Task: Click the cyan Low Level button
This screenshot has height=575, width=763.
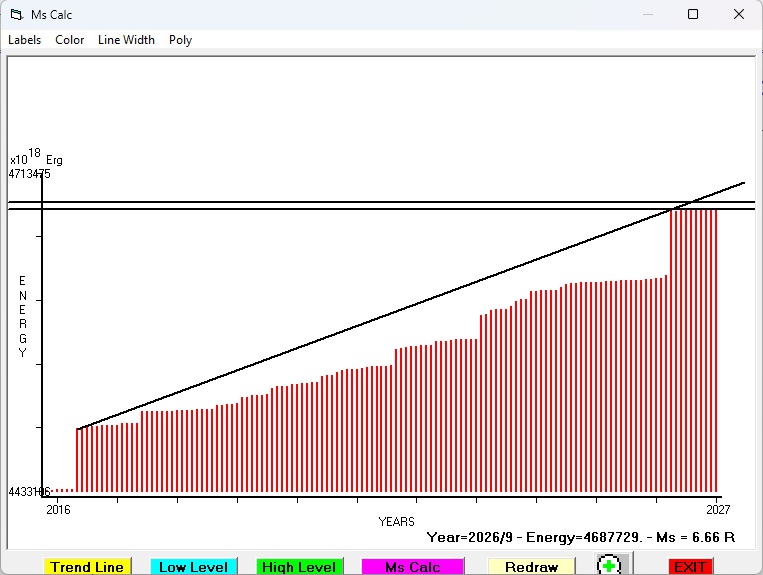Action: (193, 567)
